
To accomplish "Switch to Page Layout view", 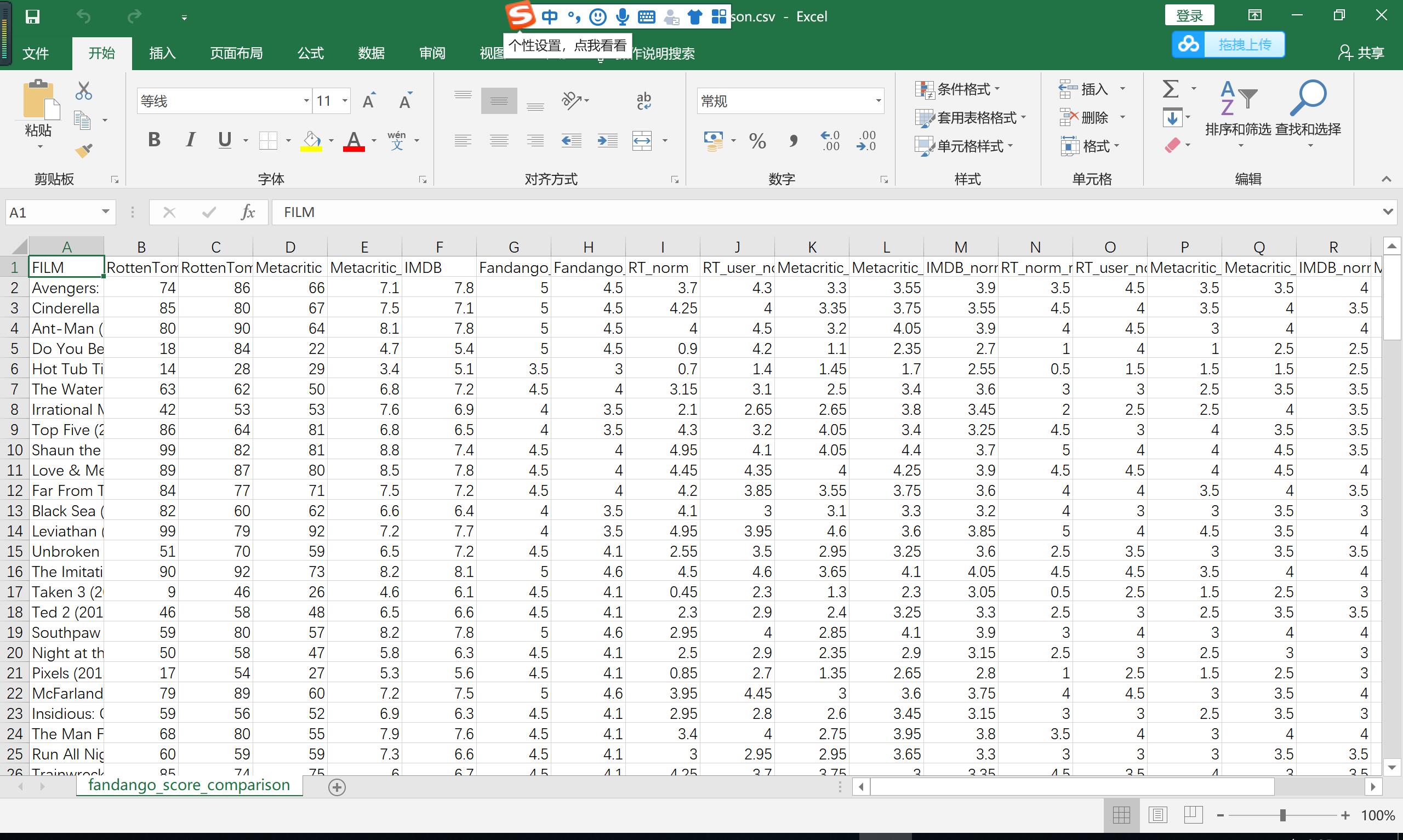I will 1157,815.
